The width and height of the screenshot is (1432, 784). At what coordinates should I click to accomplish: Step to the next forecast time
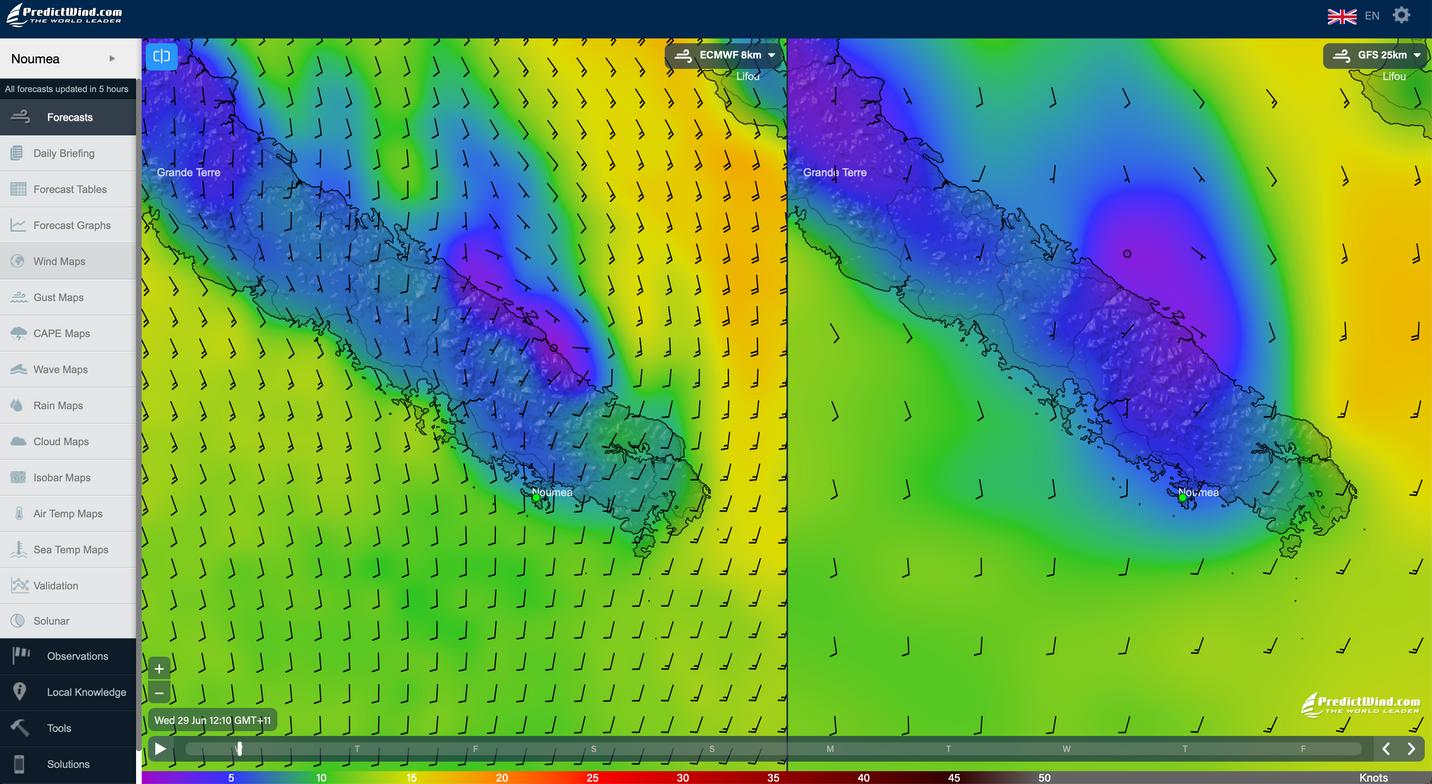pos(1411,748)
